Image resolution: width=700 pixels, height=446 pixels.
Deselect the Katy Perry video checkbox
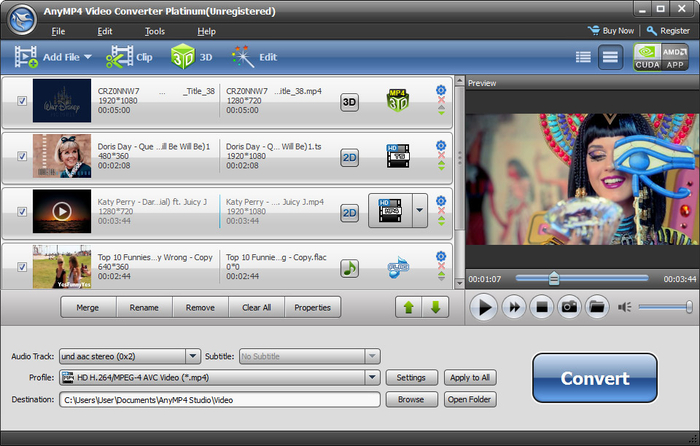[x=23, y=212]
